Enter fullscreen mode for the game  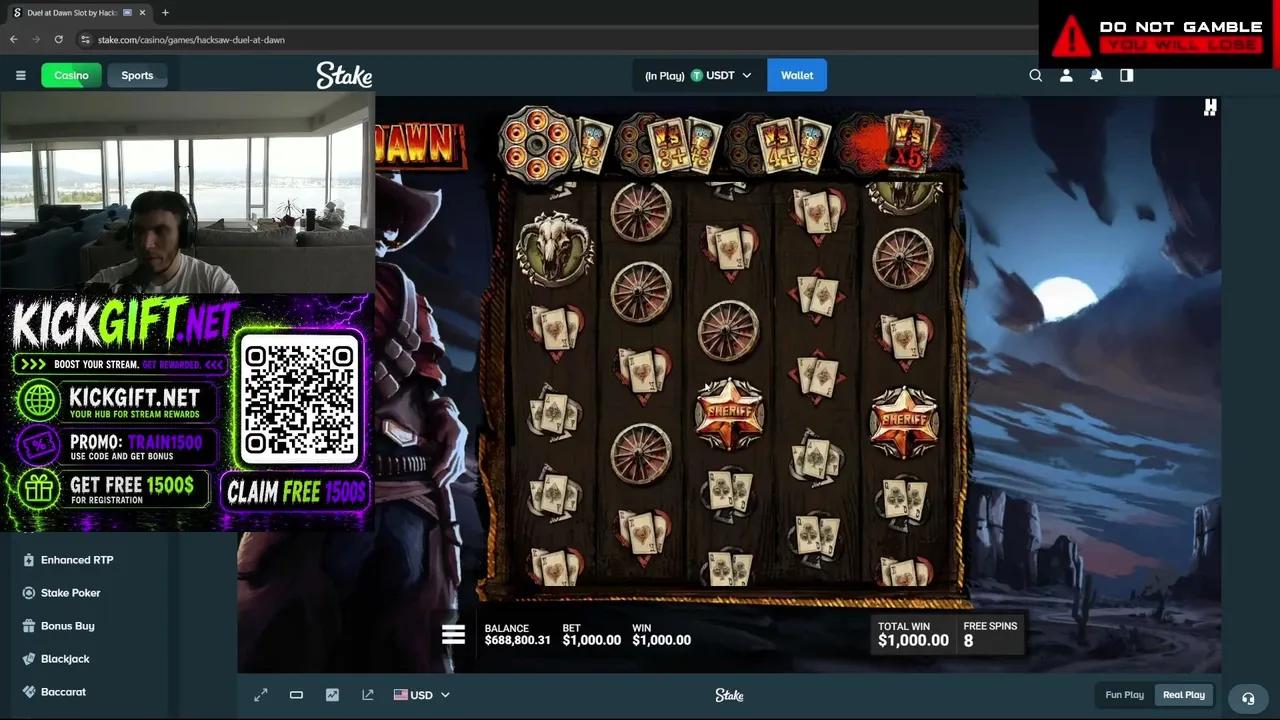(x=261, y=695)
